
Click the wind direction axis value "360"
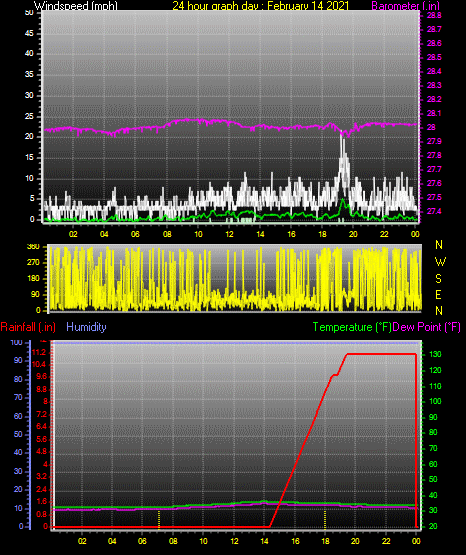point(33,247)
